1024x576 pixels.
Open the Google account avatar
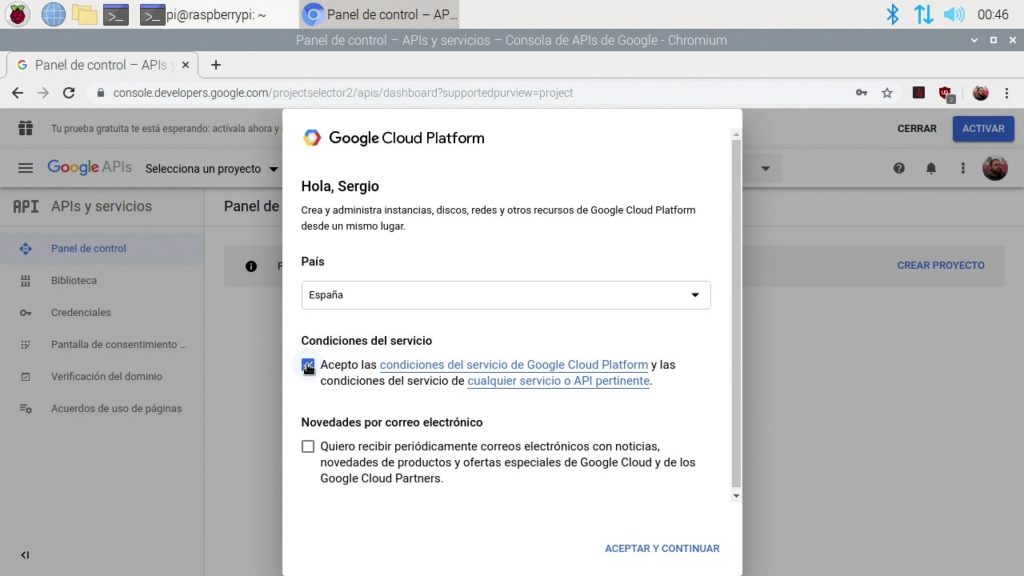point(995,168)
